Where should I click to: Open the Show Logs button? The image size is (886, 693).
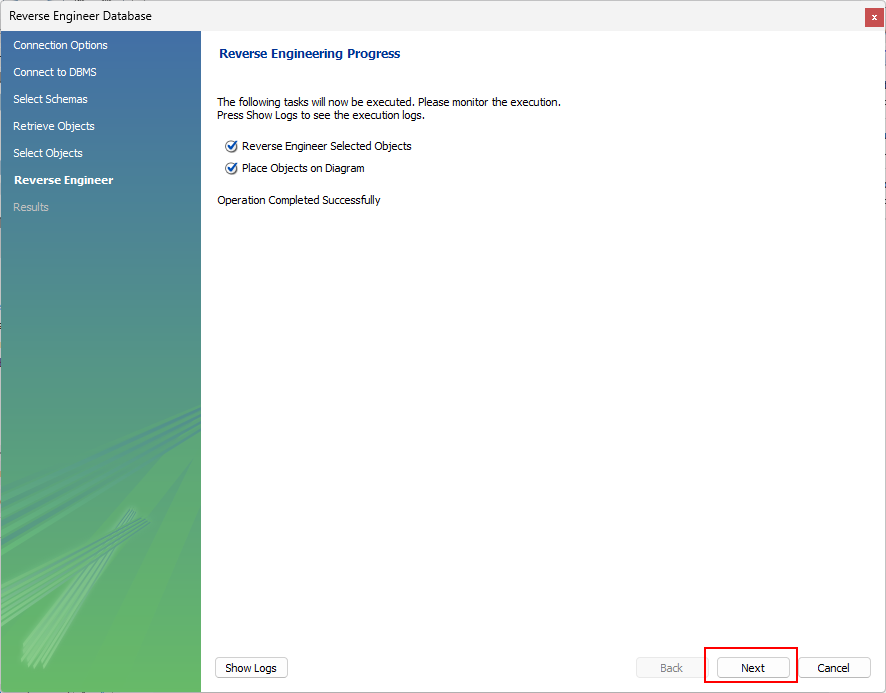click(251, 668)
